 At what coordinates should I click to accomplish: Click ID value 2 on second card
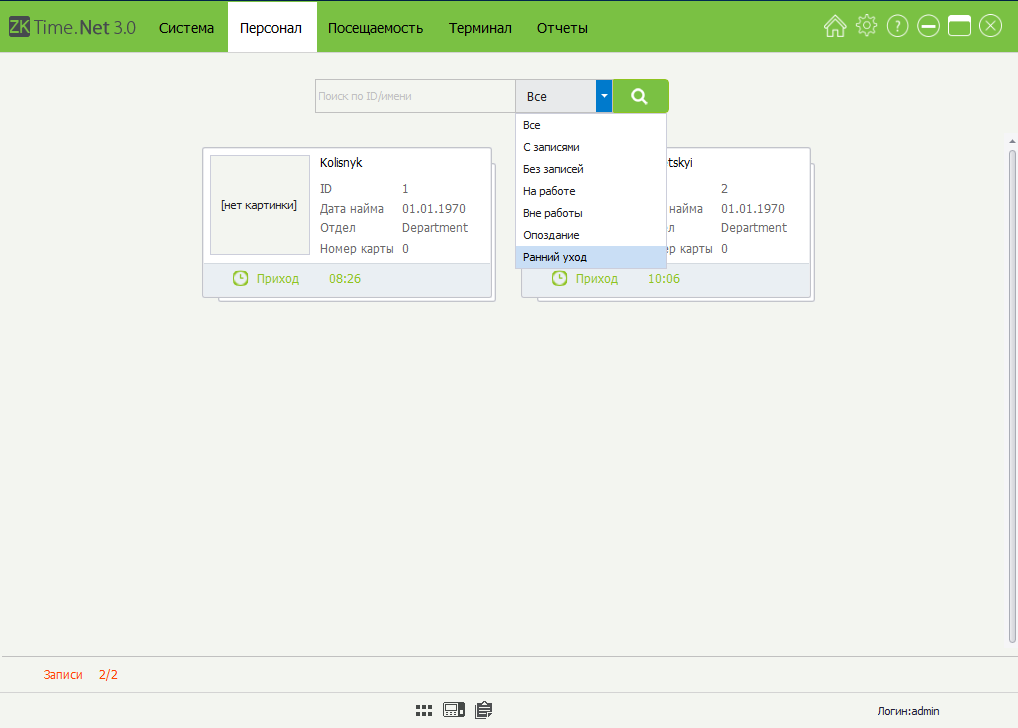(725, 189)
